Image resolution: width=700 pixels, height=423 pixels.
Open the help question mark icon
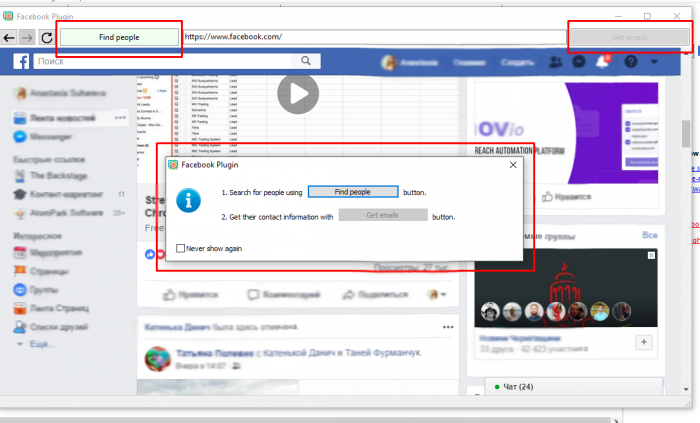pyautogui.click(x=630, y=62)
